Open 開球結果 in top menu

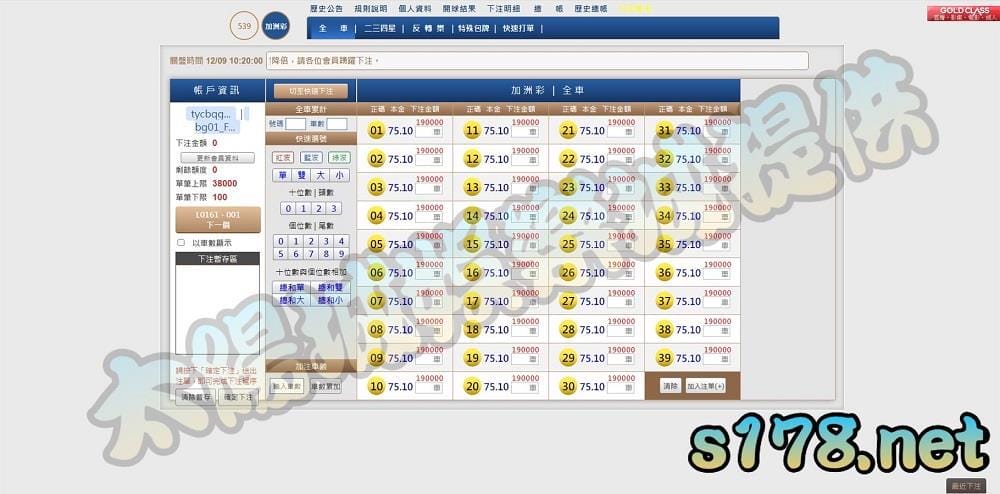[x=459, y=9]
